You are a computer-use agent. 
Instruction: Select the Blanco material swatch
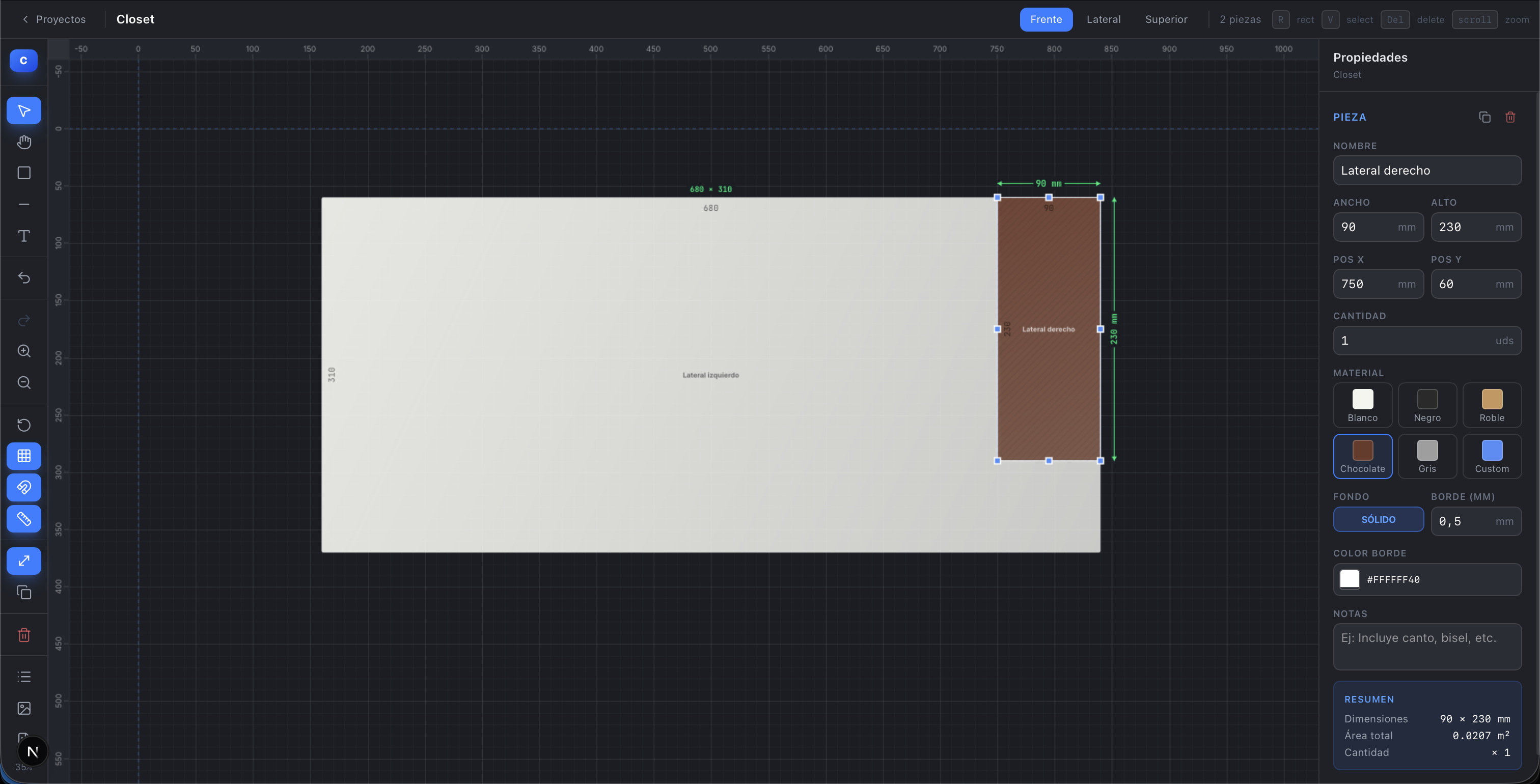tap(1362, 405)
